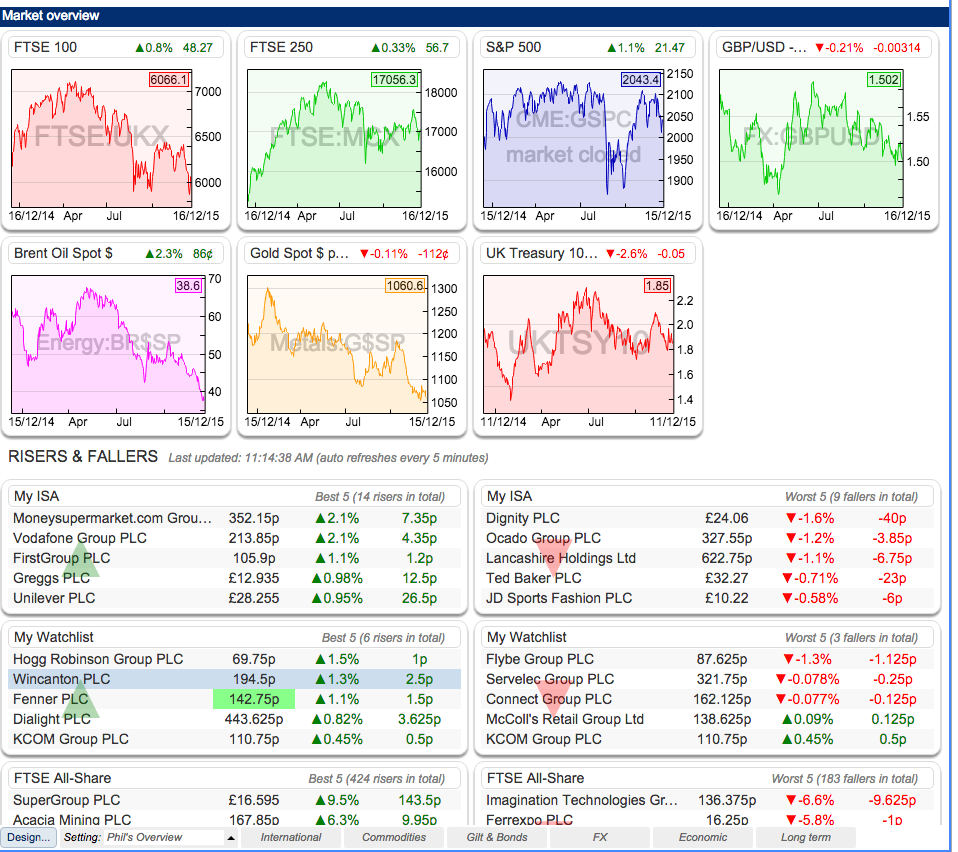958x852 pixels.
Task: Switch to the International tab
Action: pyautogui.click(x=291, y=837)
